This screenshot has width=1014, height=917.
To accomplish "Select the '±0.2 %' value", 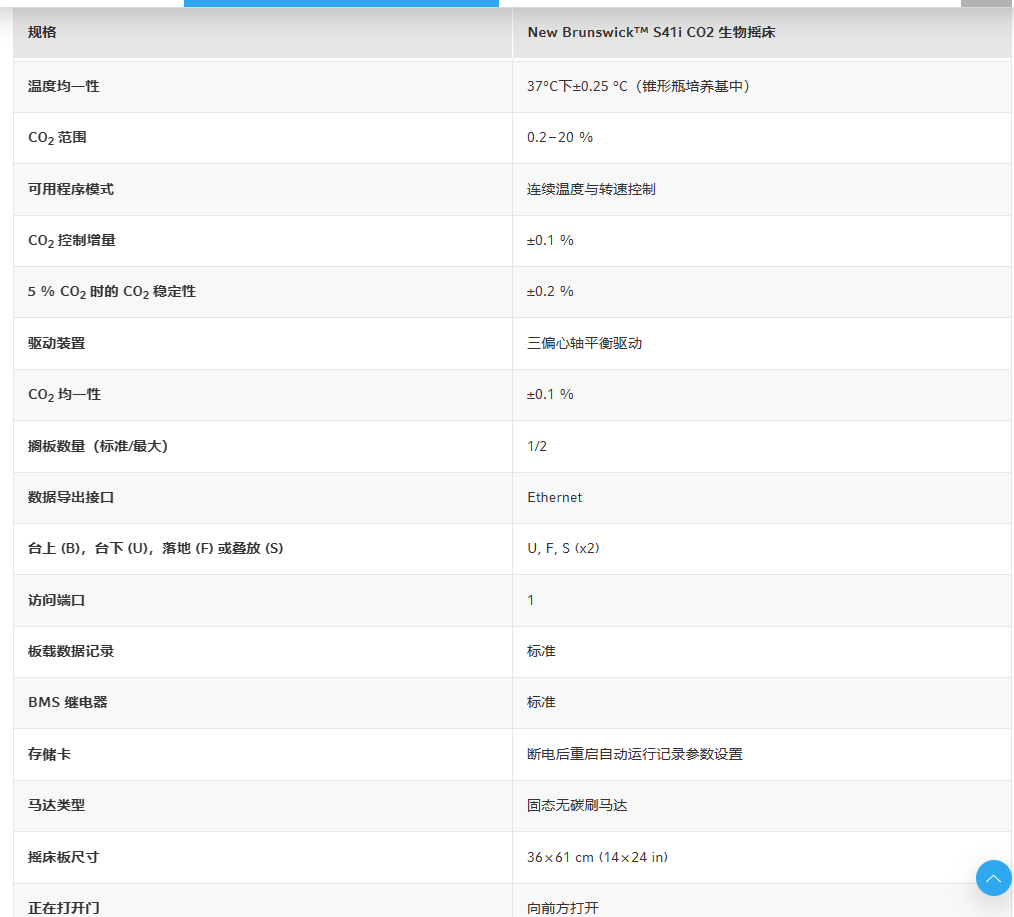I will (x=550, y=291).
